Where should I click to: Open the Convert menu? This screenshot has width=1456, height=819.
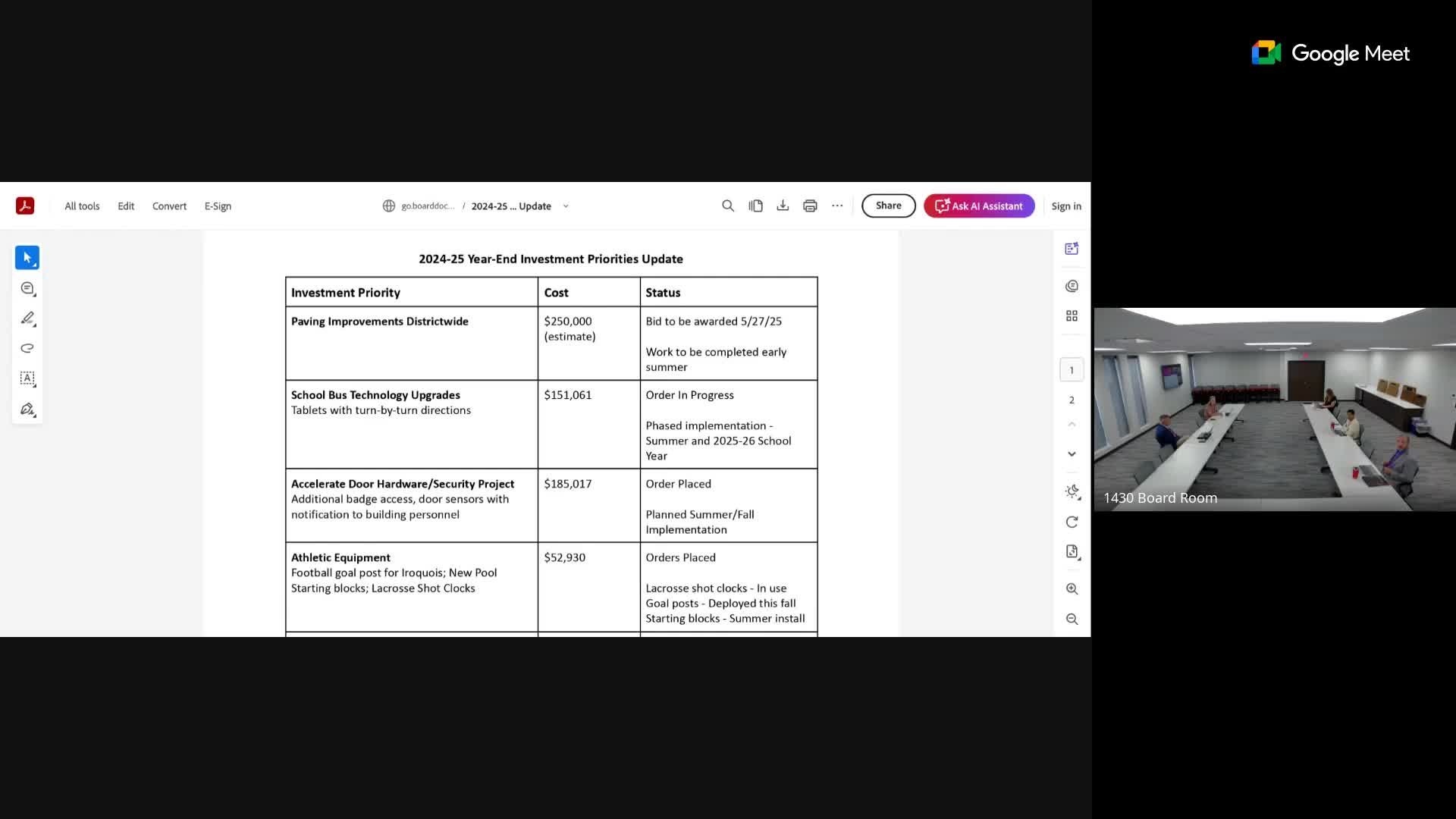click(x=169, y=206)
